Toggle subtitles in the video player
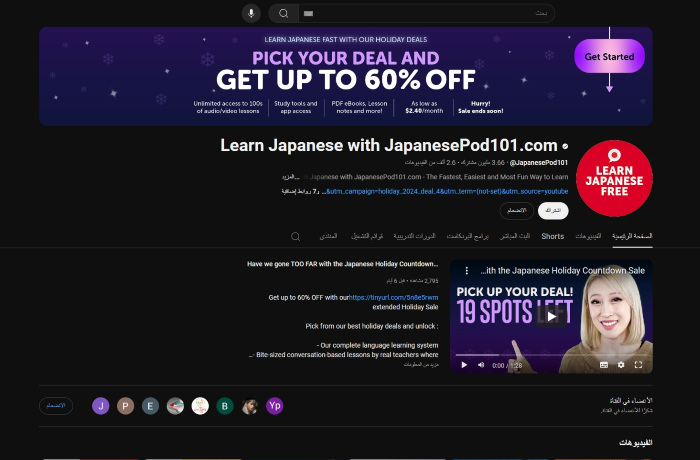This screenshot has width=700, height=460. [x=604, y=365]
